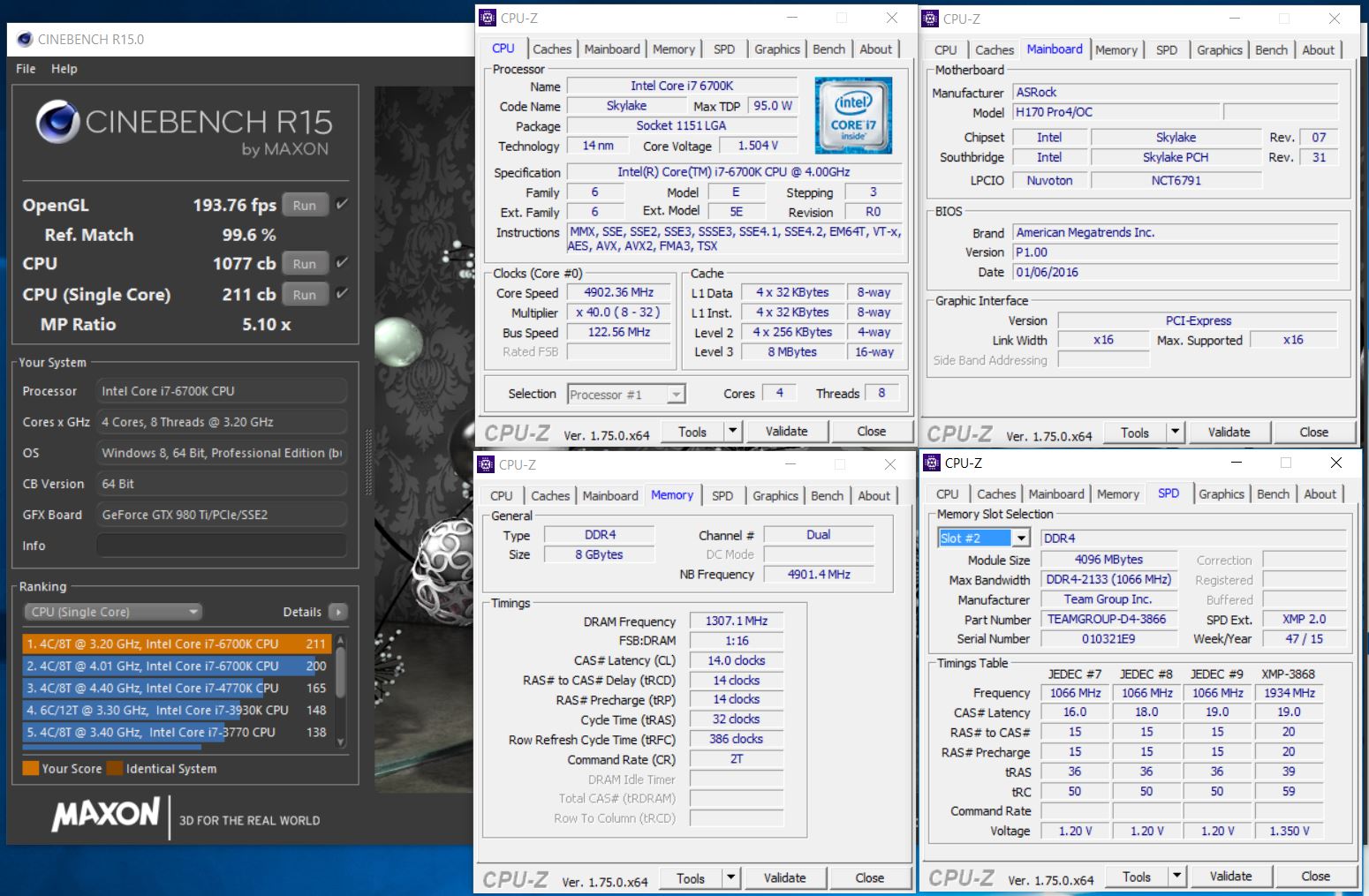Image resolution: width=1369 pixels, height=896 pixels.
Task: Click the Details arrow icon in Ranking
Action: pos(337,612)
